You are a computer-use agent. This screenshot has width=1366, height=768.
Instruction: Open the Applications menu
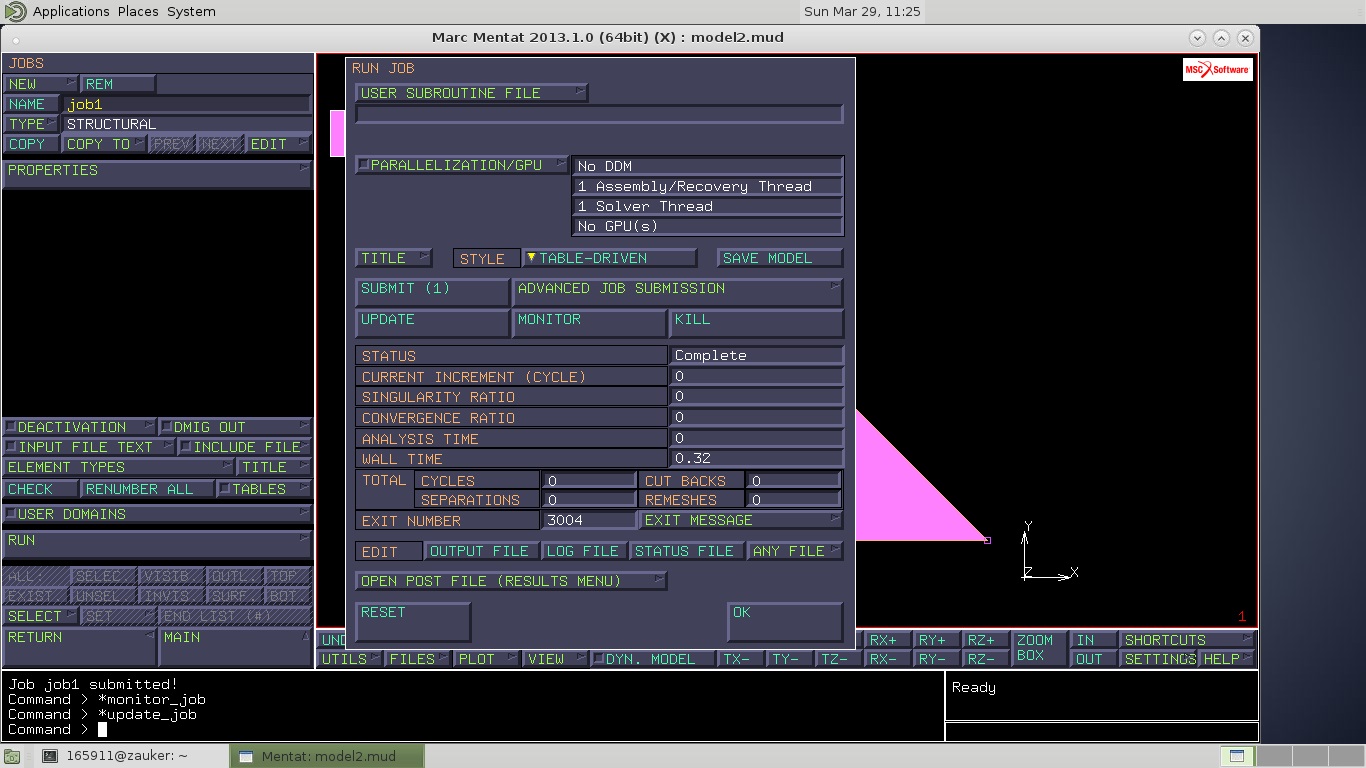(71, 11)
